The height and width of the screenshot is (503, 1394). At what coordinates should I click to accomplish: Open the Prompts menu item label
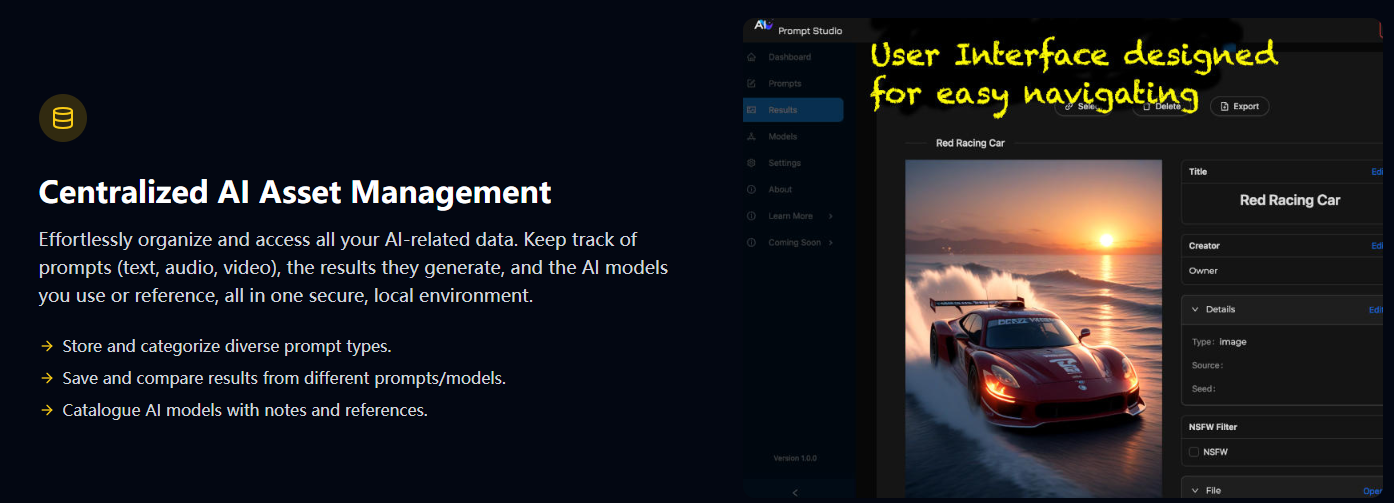point(785,84)
